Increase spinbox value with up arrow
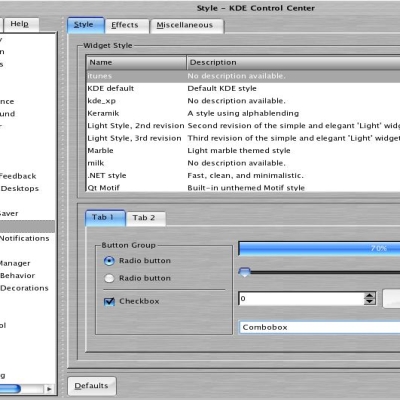This screenshot has height=400, width=400. pos(369,296)
